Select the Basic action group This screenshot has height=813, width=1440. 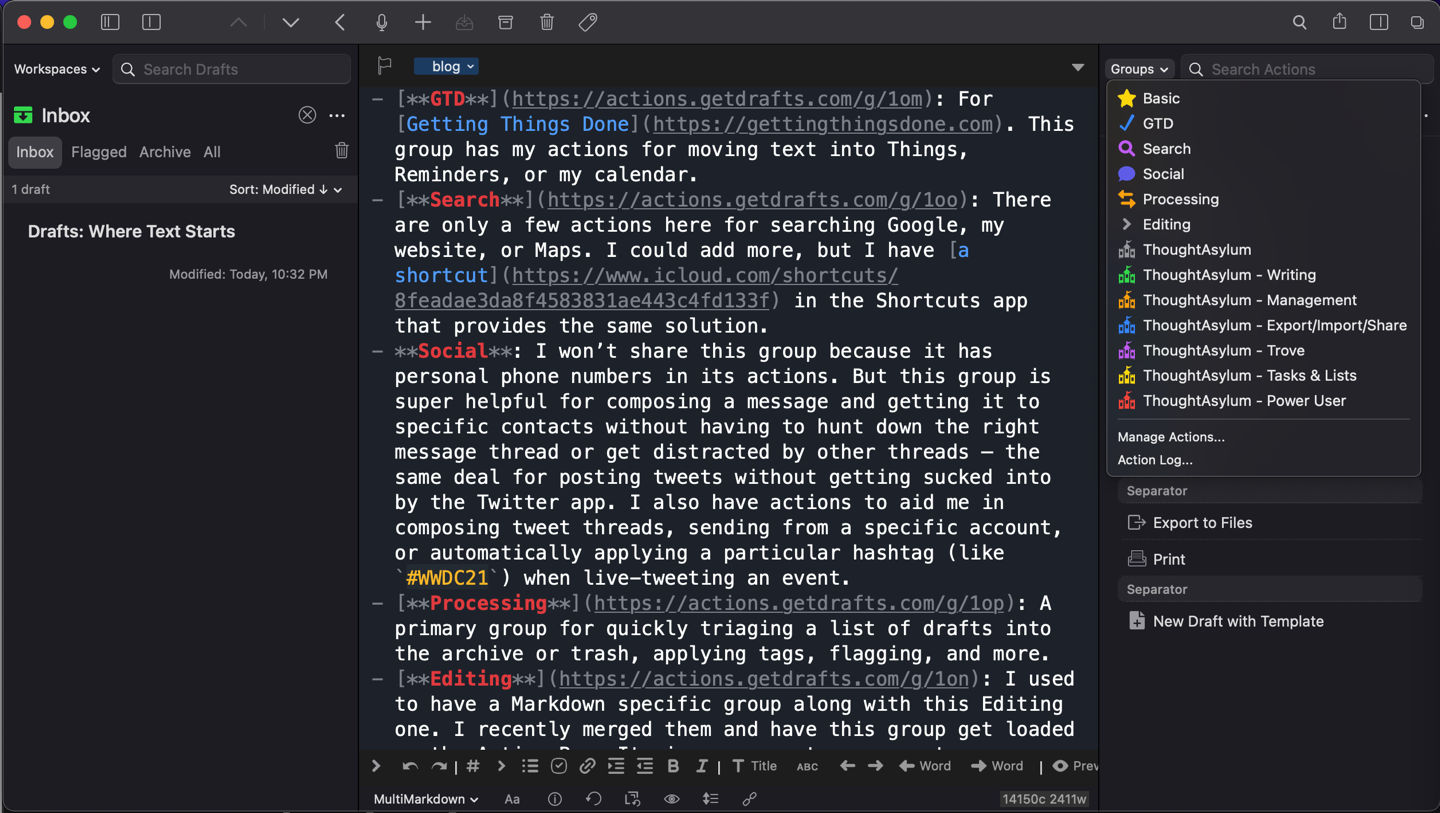[1263, 98]
